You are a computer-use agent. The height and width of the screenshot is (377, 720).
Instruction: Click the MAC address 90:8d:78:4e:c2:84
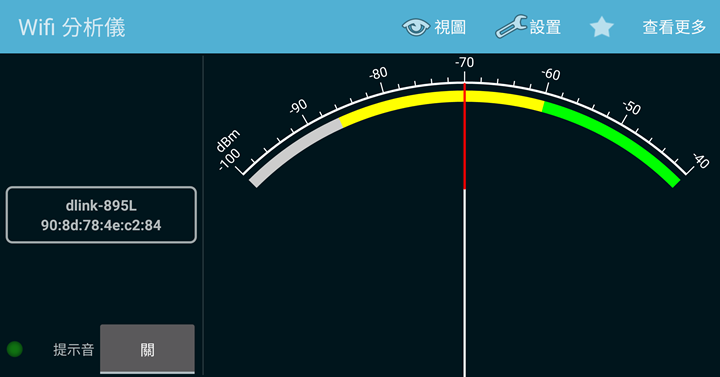click(101, 225)
